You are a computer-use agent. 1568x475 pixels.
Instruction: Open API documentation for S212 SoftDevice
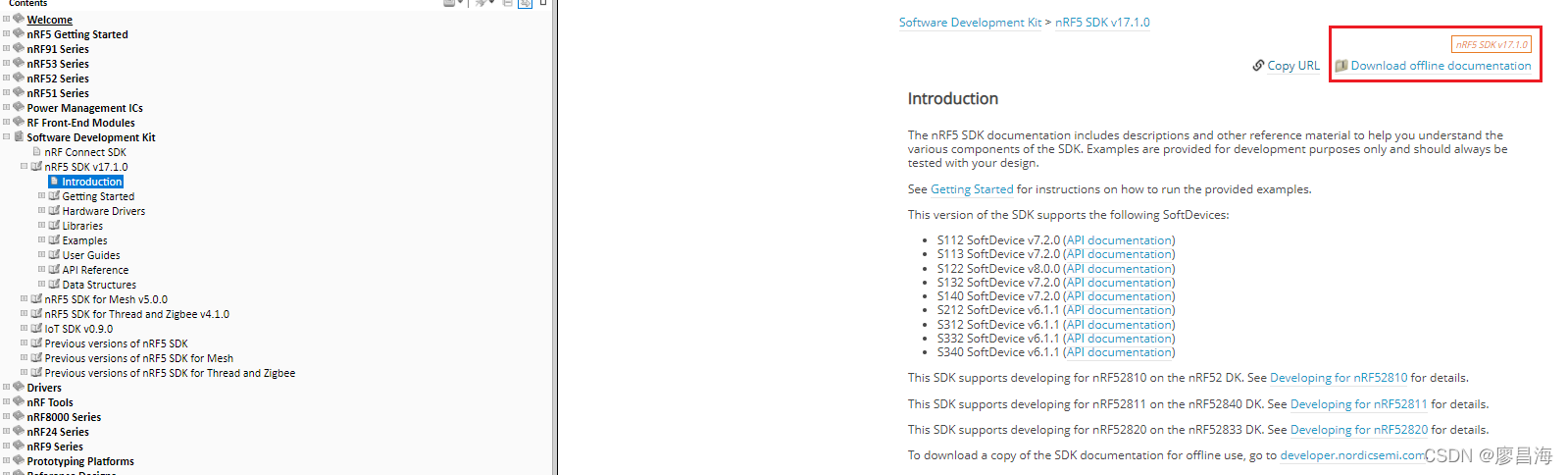pyautogui.click(x=1119, y=310)
